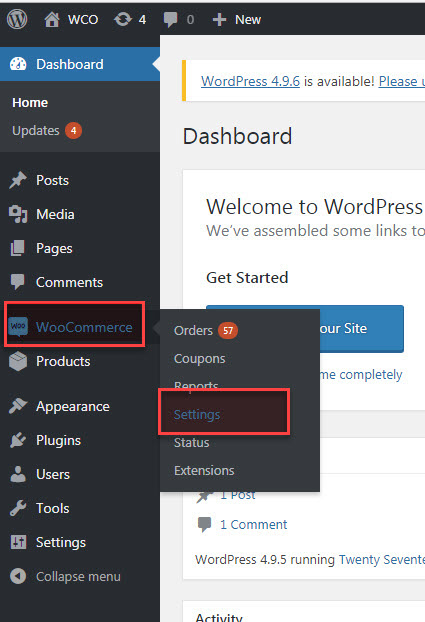Open the 1 Comment link
425x622 pixels.
point(254,525)
